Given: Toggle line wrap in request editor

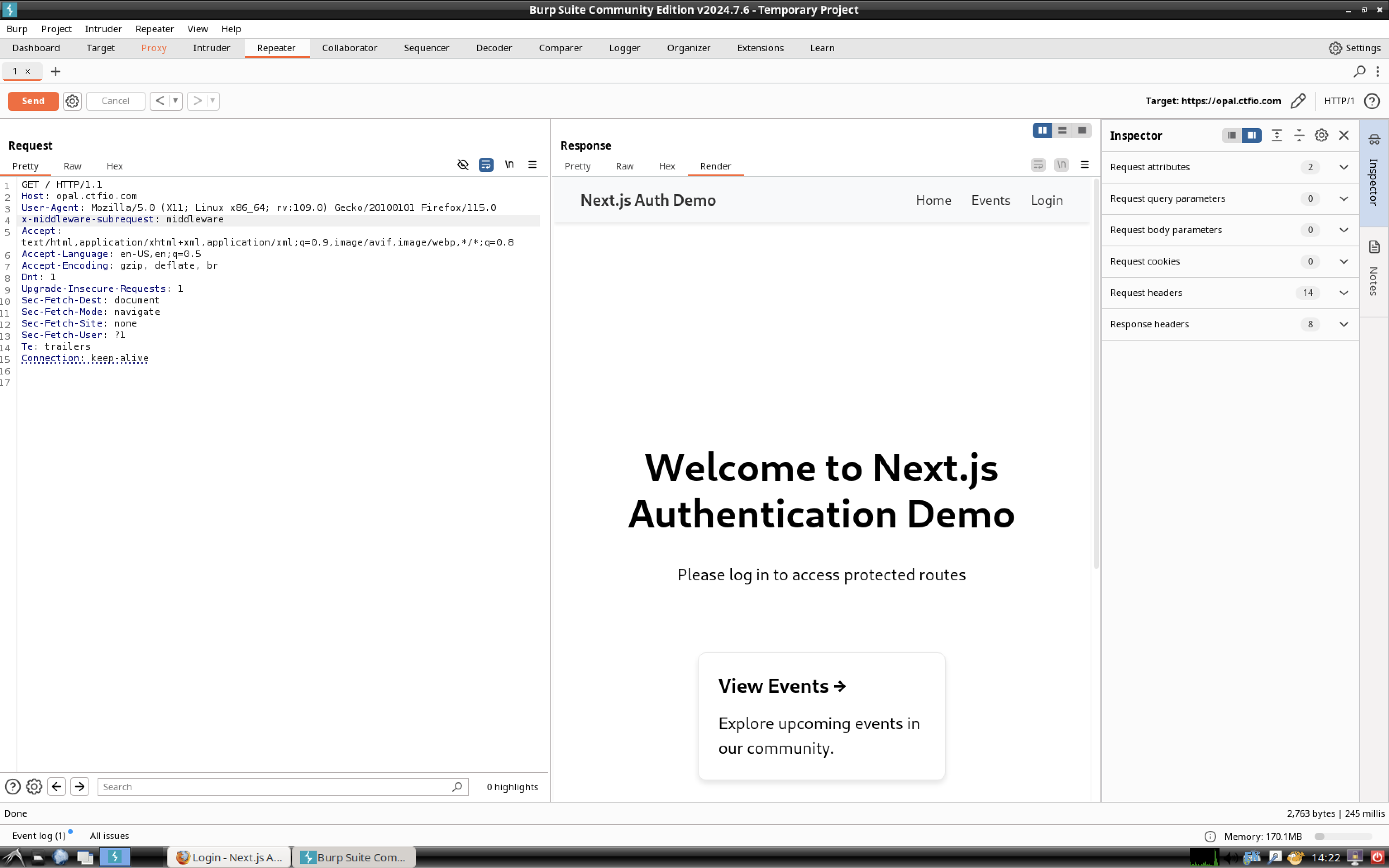Looking at the screenshot, I should pyautogui.click(x=486, y=165).
